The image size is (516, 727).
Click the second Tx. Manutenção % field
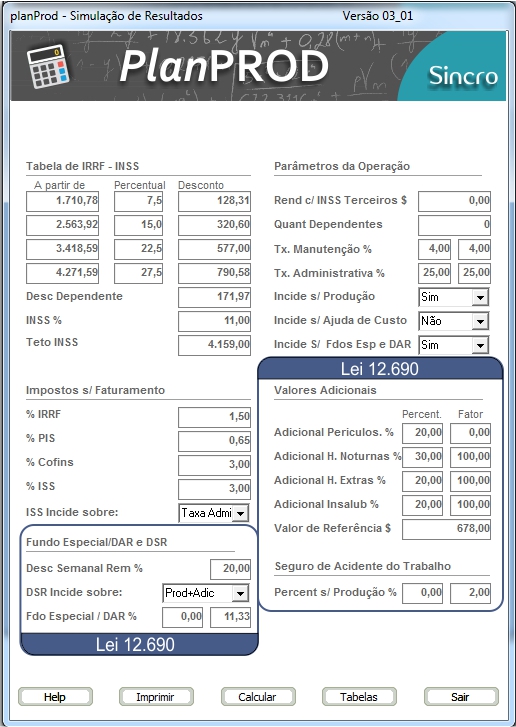[x=474, y=249]
